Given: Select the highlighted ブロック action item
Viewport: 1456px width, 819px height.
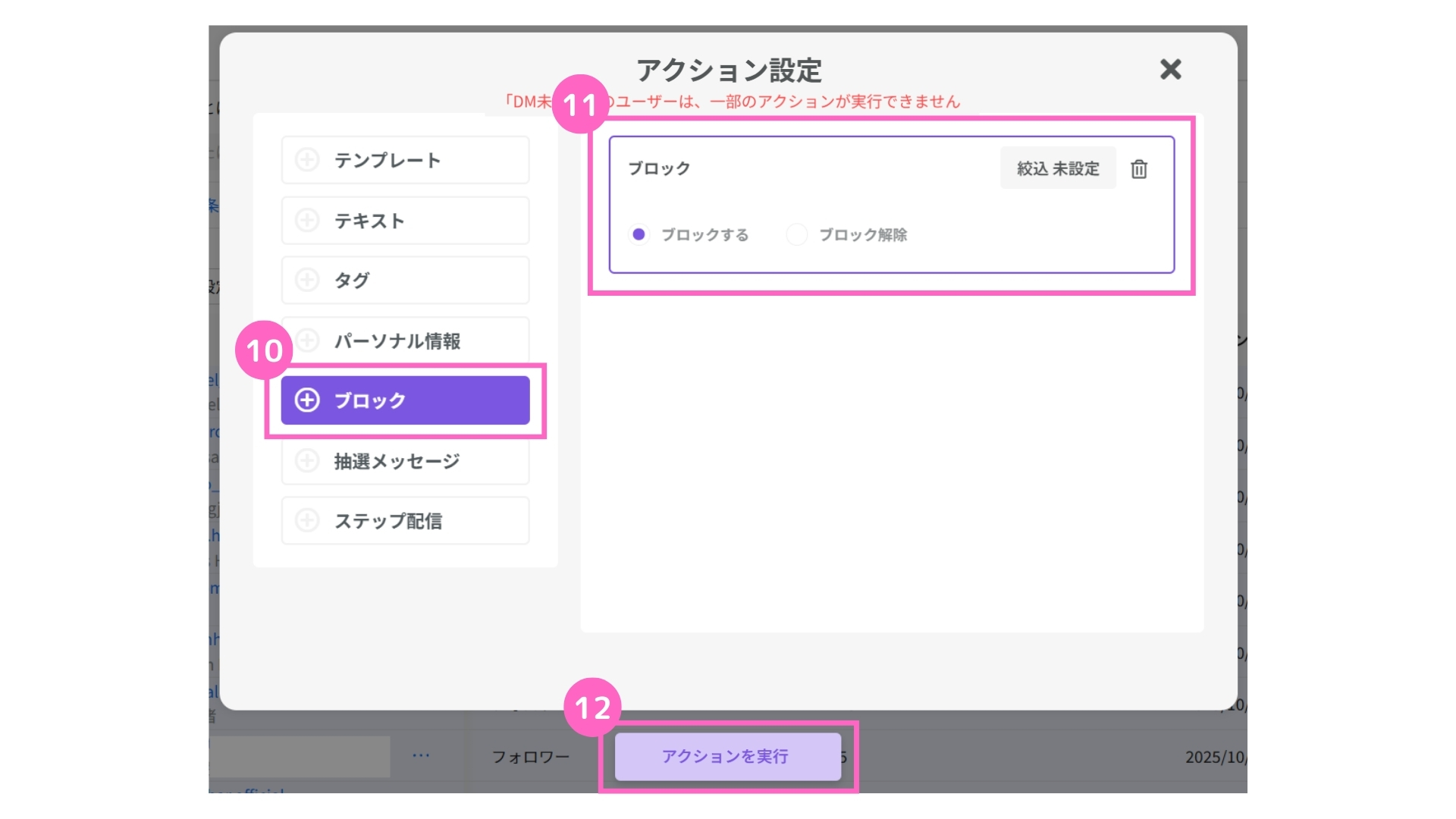Looking at the screenshot, I should 405,400.
